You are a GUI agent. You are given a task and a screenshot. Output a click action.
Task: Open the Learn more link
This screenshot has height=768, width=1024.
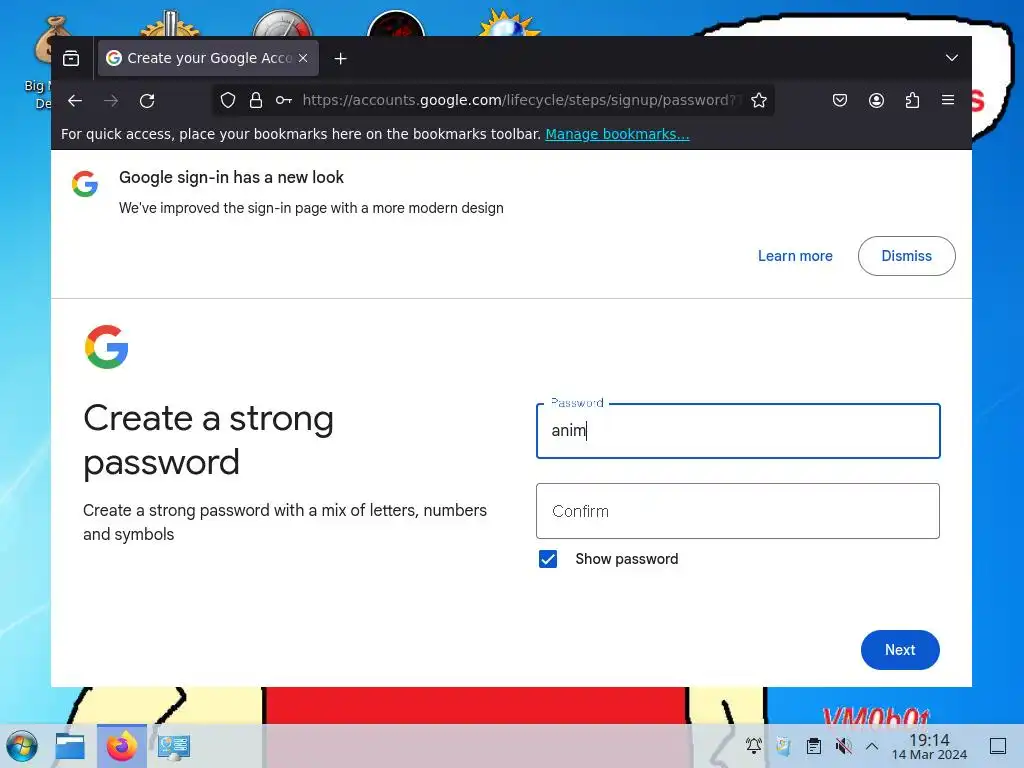pyautogui.click(x=795, y=256)
